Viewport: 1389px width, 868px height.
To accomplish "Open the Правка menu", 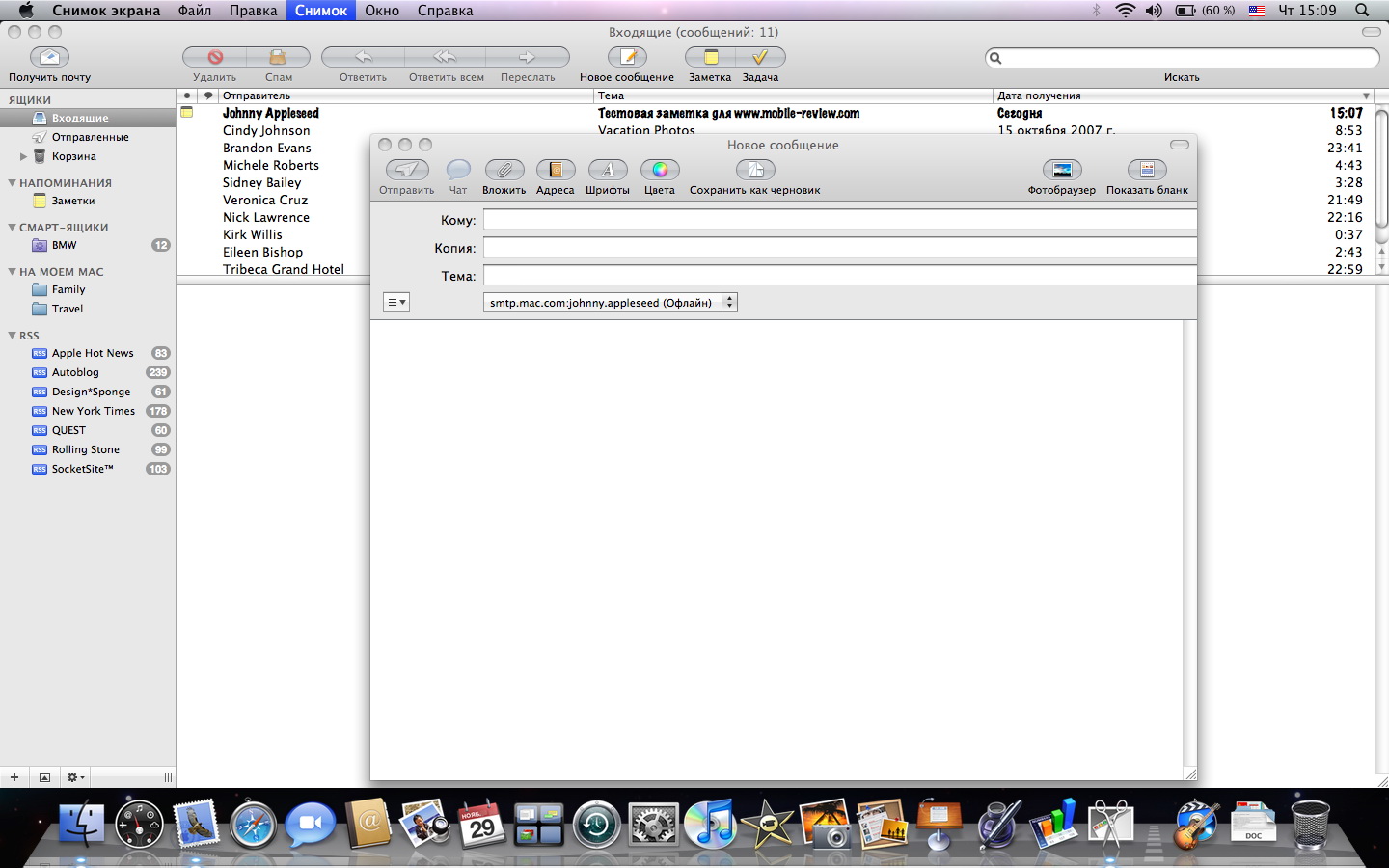I will 253,10.
